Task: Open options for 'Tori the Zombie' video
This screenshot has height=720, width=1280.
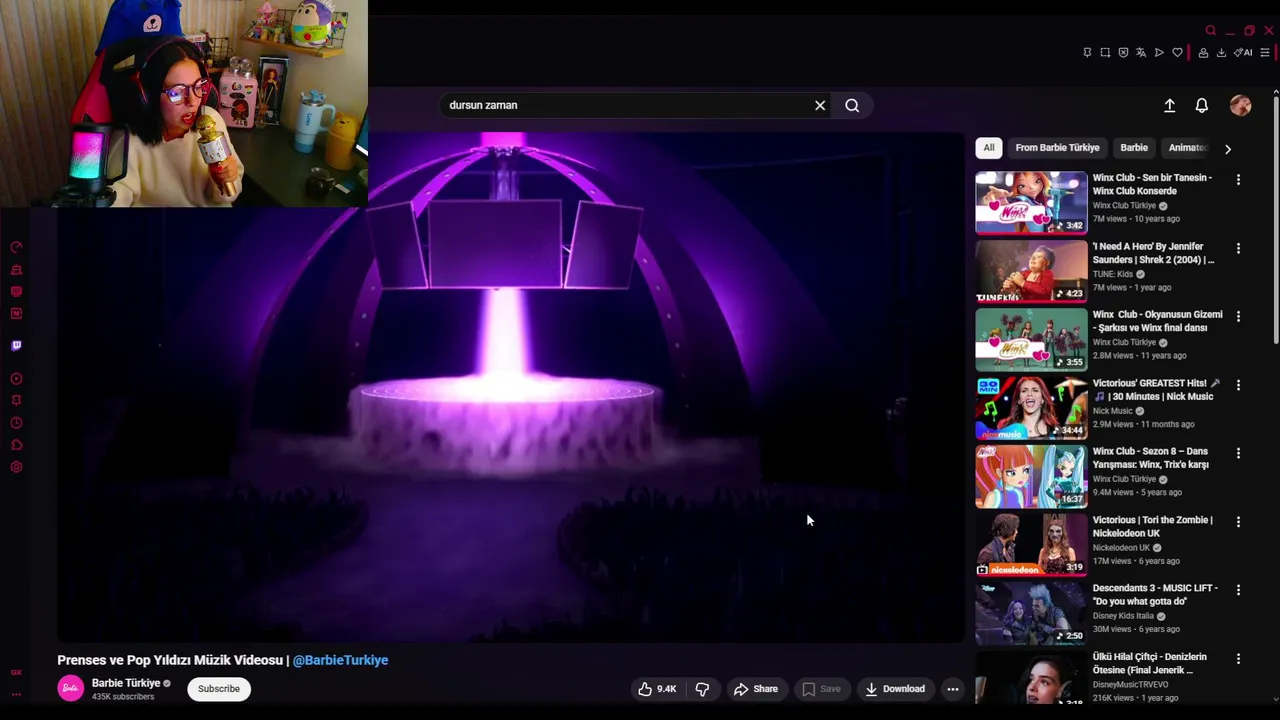Action: 1238,522
